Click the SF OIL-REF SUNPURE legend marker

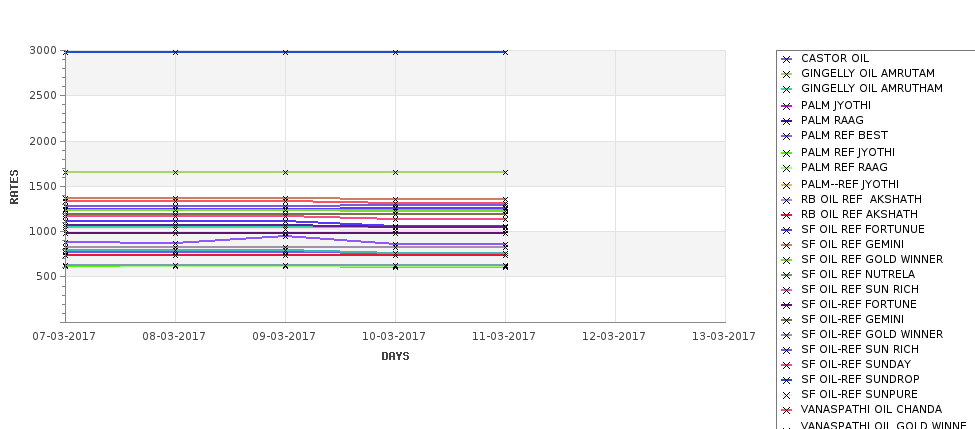pos(786,395)
